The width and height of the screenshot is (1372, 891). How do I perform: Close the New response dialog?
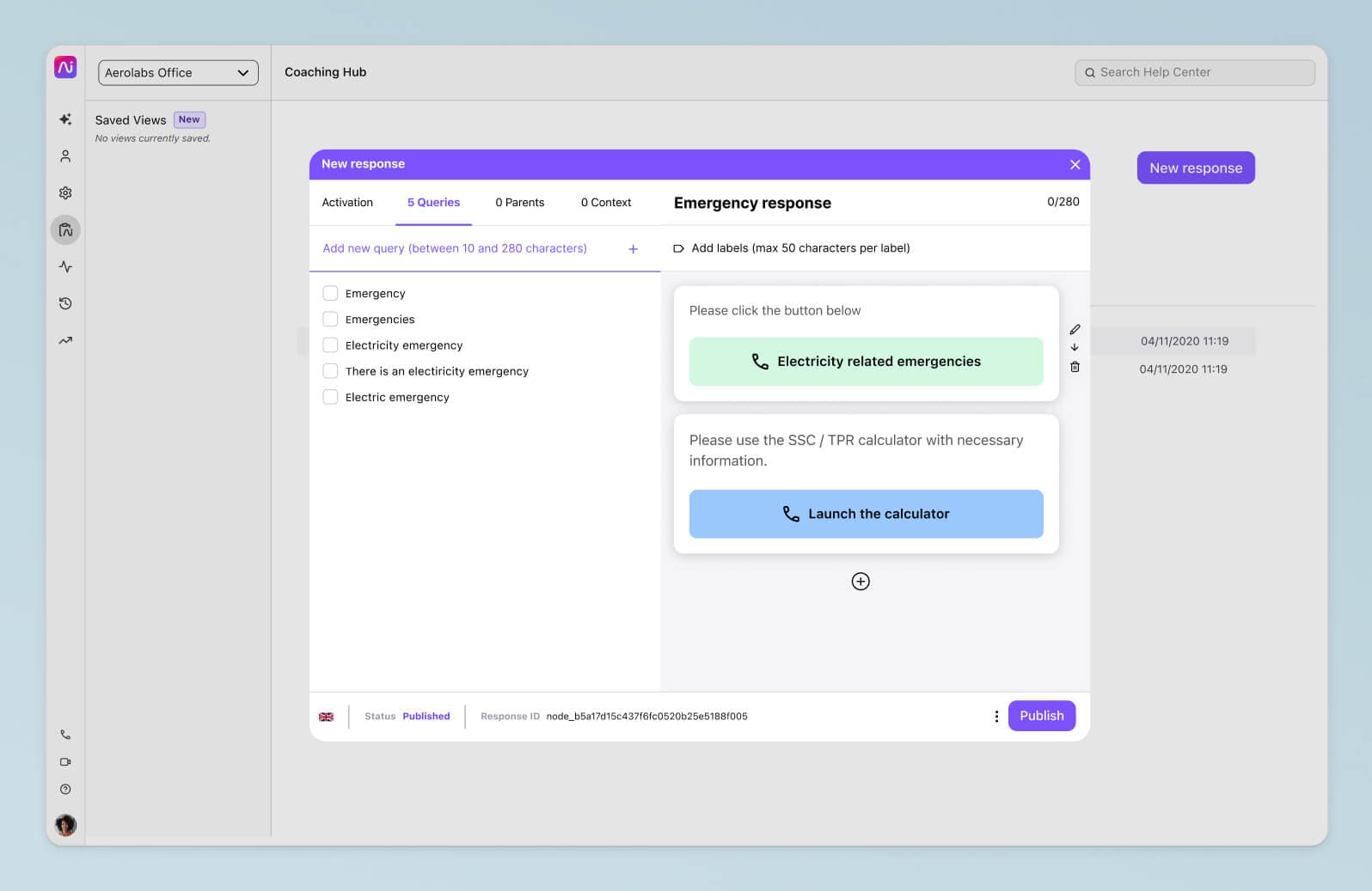pyautogui.click(x=1075, y=164)
